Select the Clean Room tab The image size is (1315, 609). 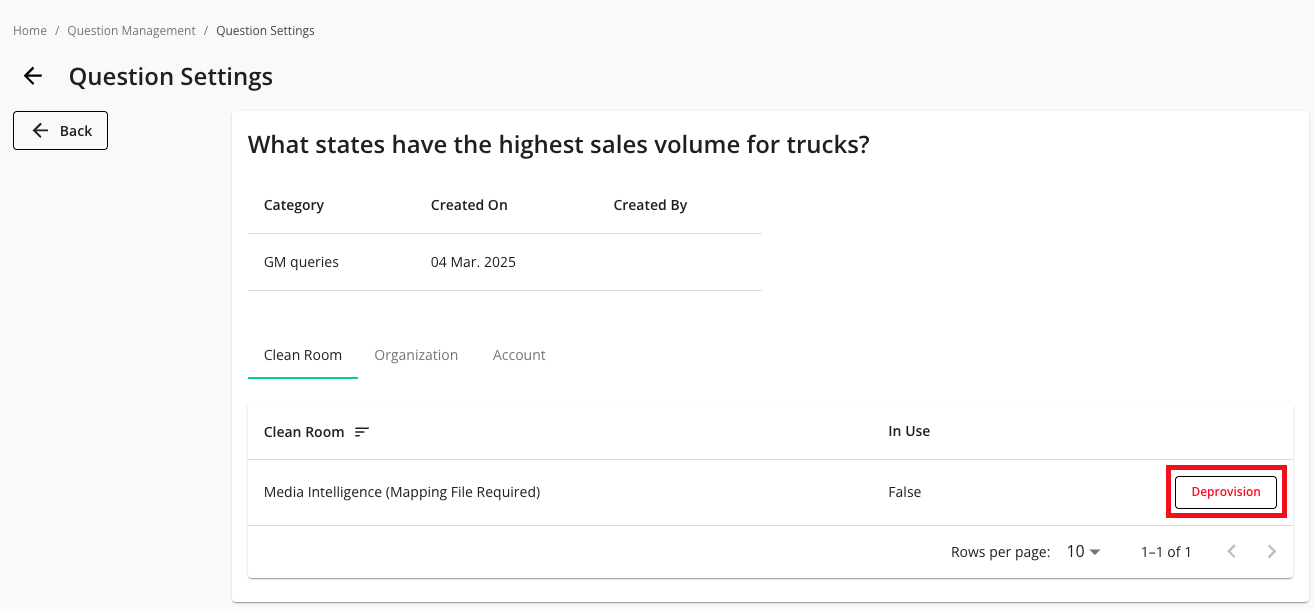303,355
